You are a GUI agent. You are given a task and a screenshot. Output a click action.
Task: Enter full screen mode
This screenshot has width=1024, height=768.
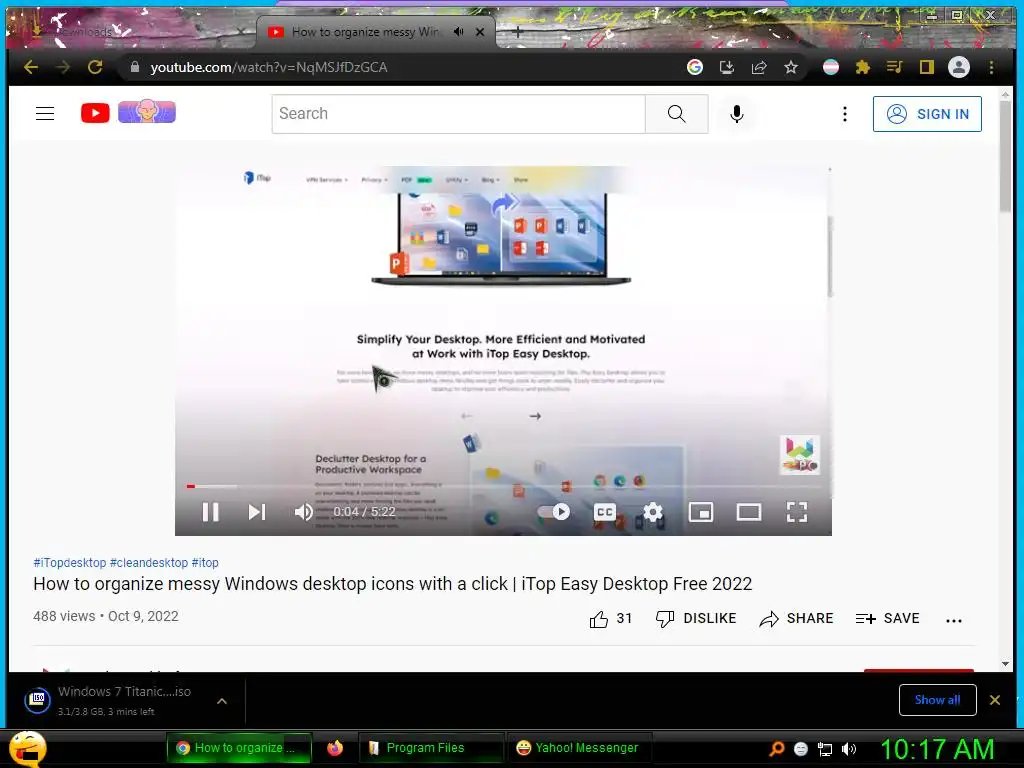(797, 512)
